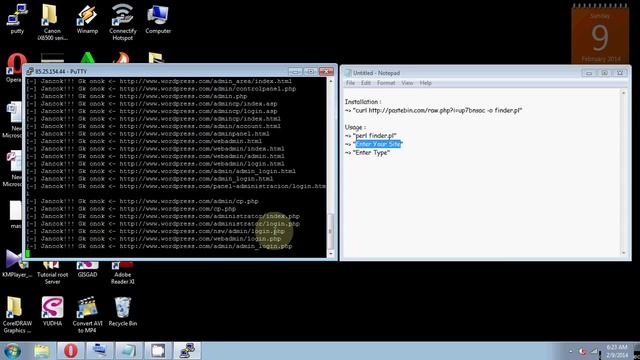Click the Notepad scrollbar up arrow
The height and width of the screenshot is (360, 640).
tap(623, 93)
